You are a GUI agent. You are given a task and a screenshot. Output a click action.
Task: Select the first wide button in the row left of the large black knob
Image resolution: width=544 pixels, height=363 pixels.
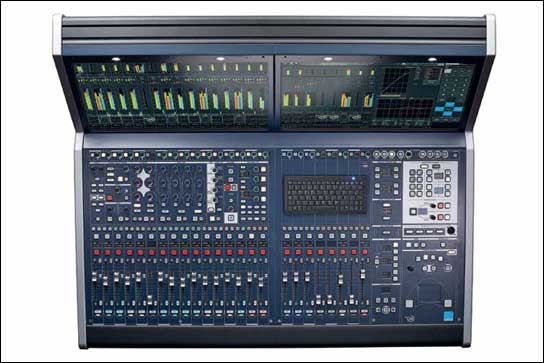coord(410,231)
